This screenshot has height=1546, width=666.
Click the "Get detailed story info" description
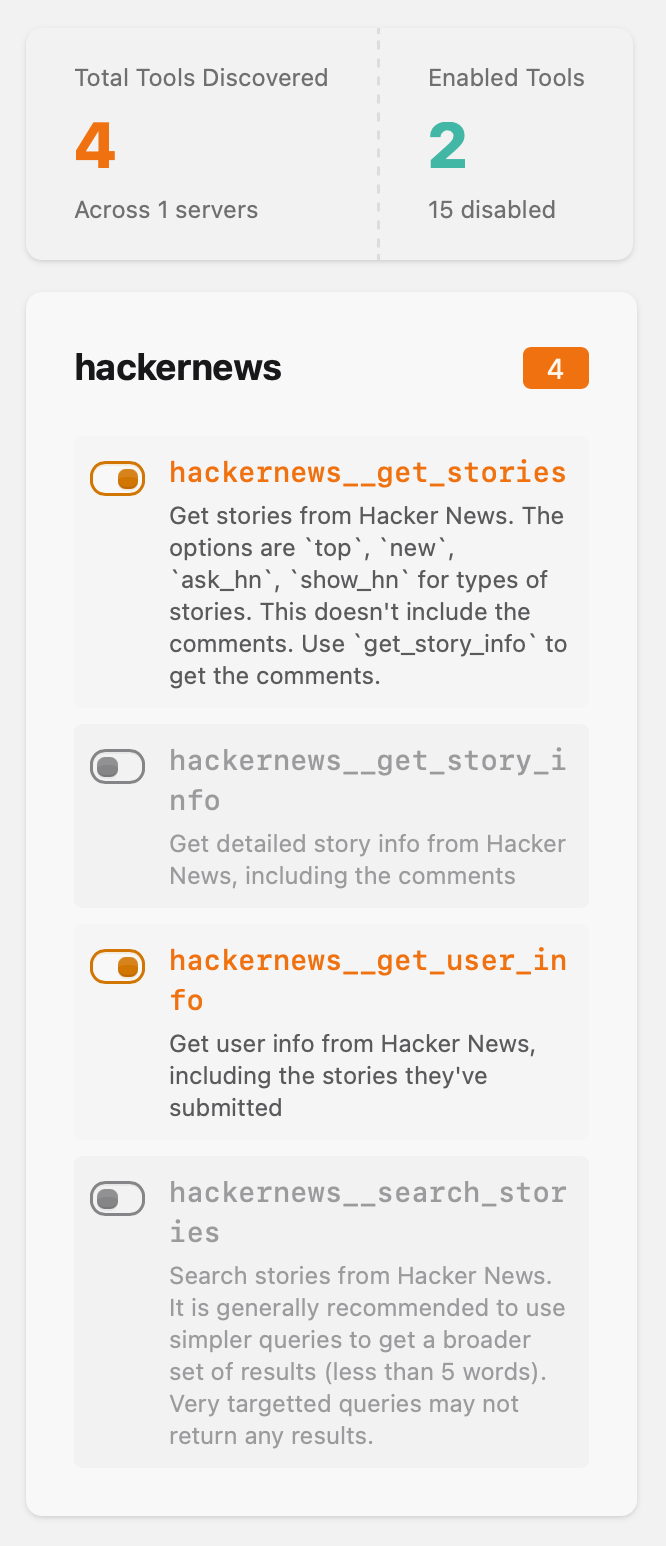(367, 860)
